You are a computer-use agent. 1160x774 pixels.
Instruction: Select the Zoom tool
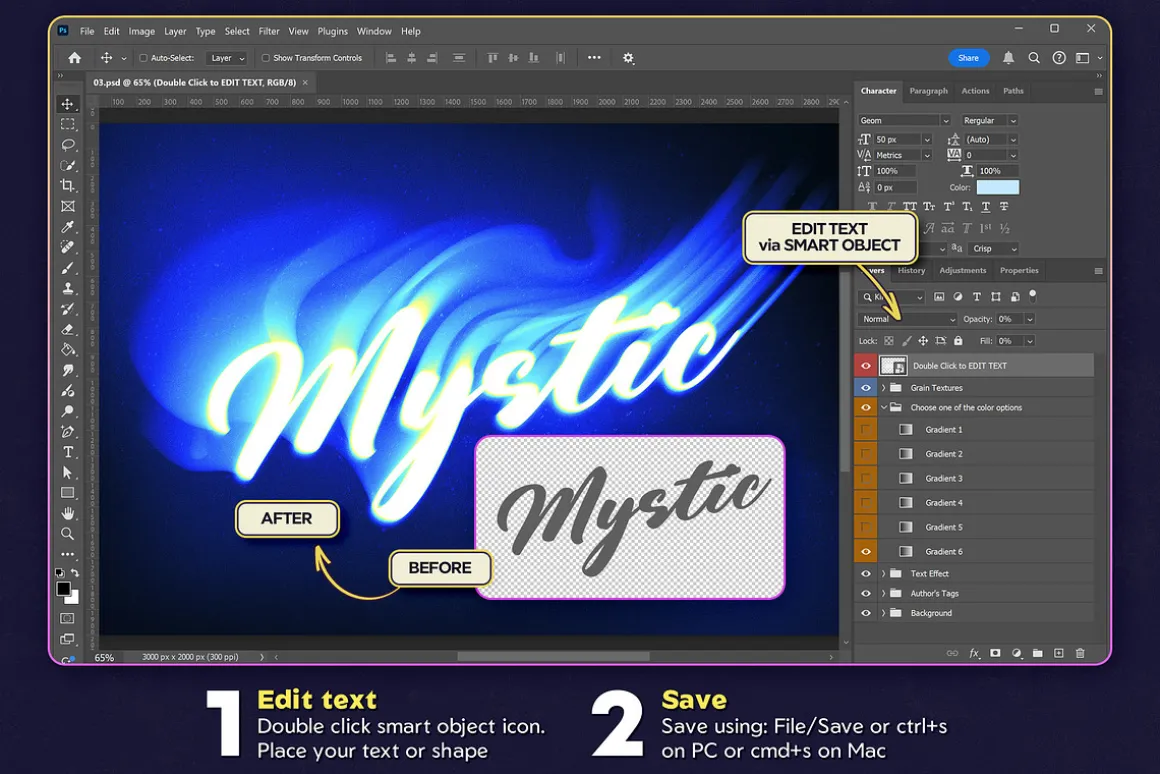pyautogui.click(x=68, y=534)
